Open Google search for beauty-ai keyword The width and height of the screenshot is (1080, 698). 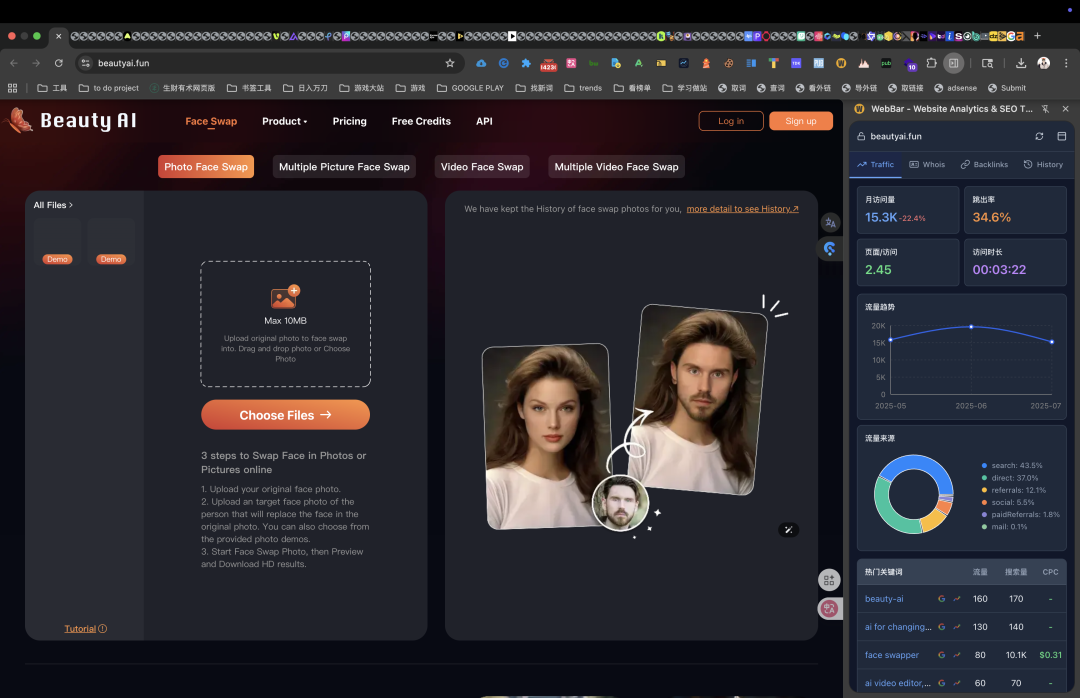click(x=942, y=599)
